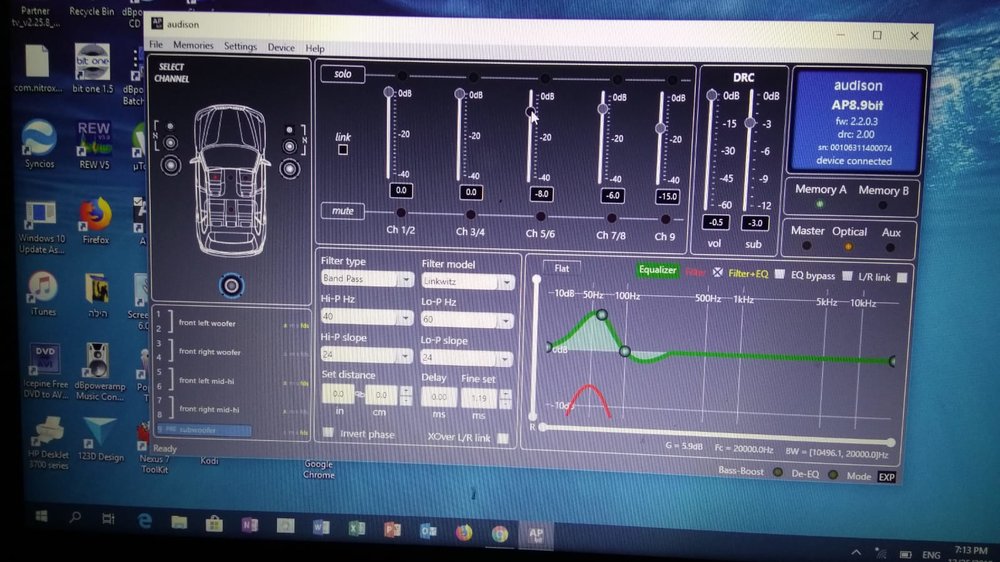Enable the EQ bypass checkbox
Viewport: 1000px width, 562px height.
click(847, 276)
